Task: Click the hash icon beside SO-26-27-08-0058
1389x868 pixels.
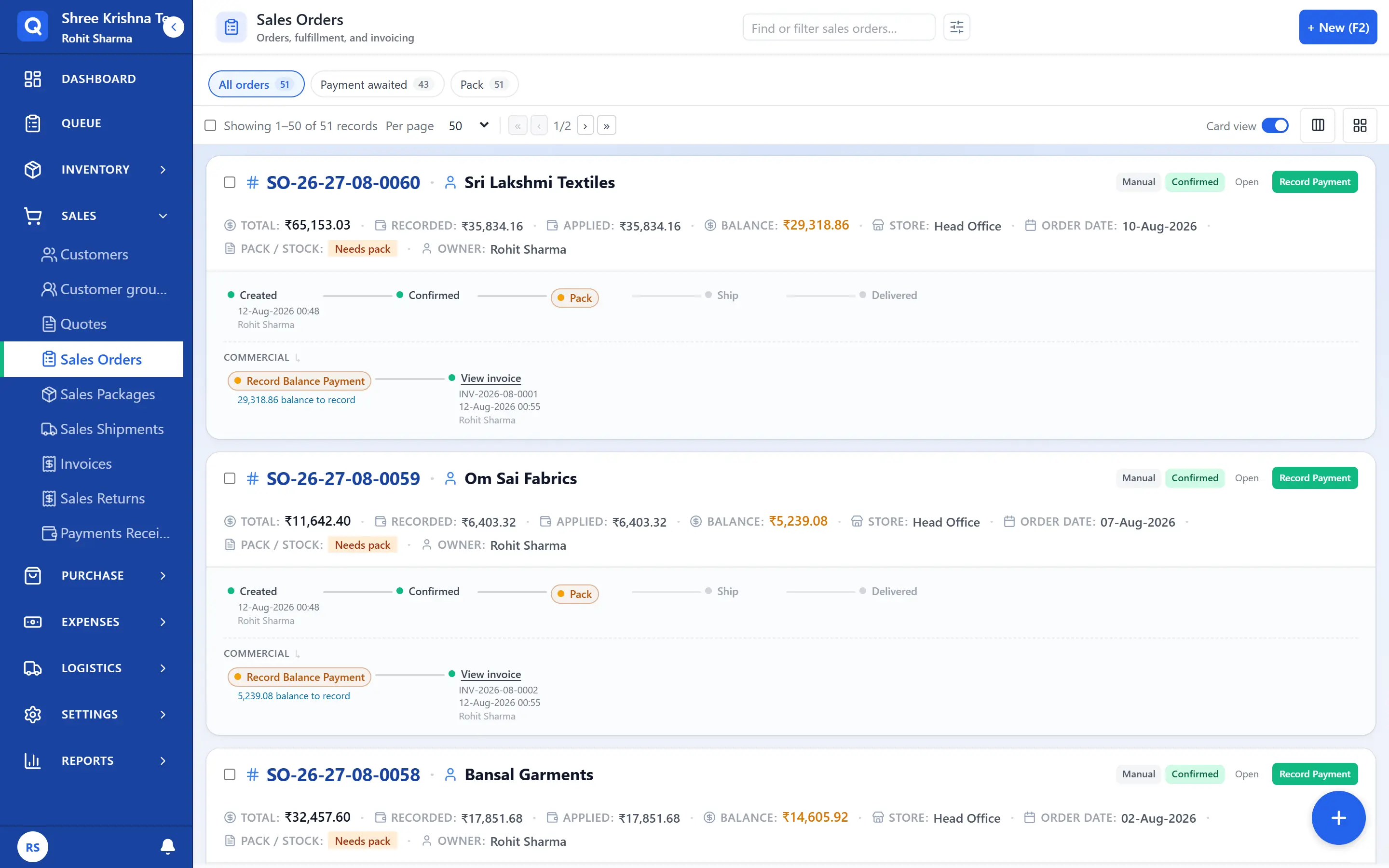Action: [x=253, y=774]
